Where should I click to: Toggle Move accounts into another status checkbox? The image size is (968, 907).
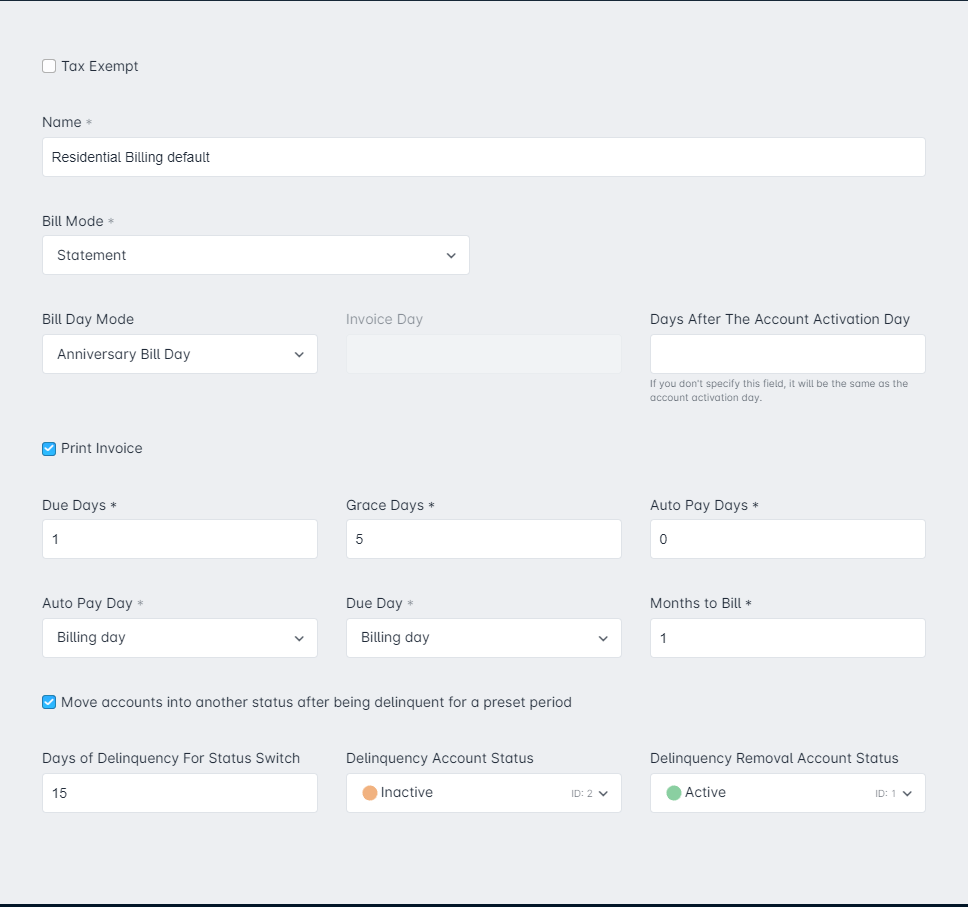(49, 702)
